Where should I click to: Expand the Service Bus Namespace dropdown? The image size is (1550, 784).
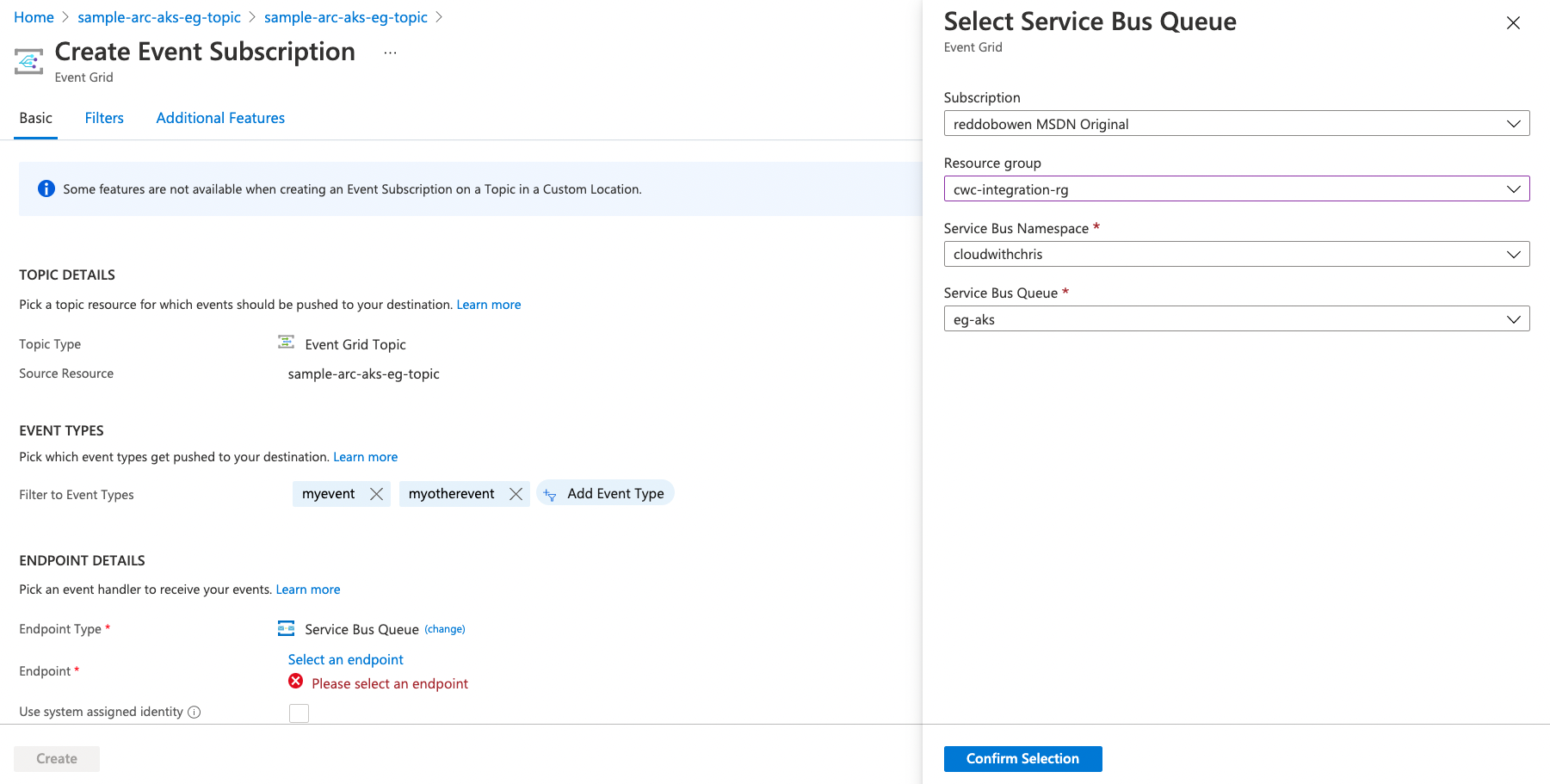pyautogui.click(x=1237, y=254)
